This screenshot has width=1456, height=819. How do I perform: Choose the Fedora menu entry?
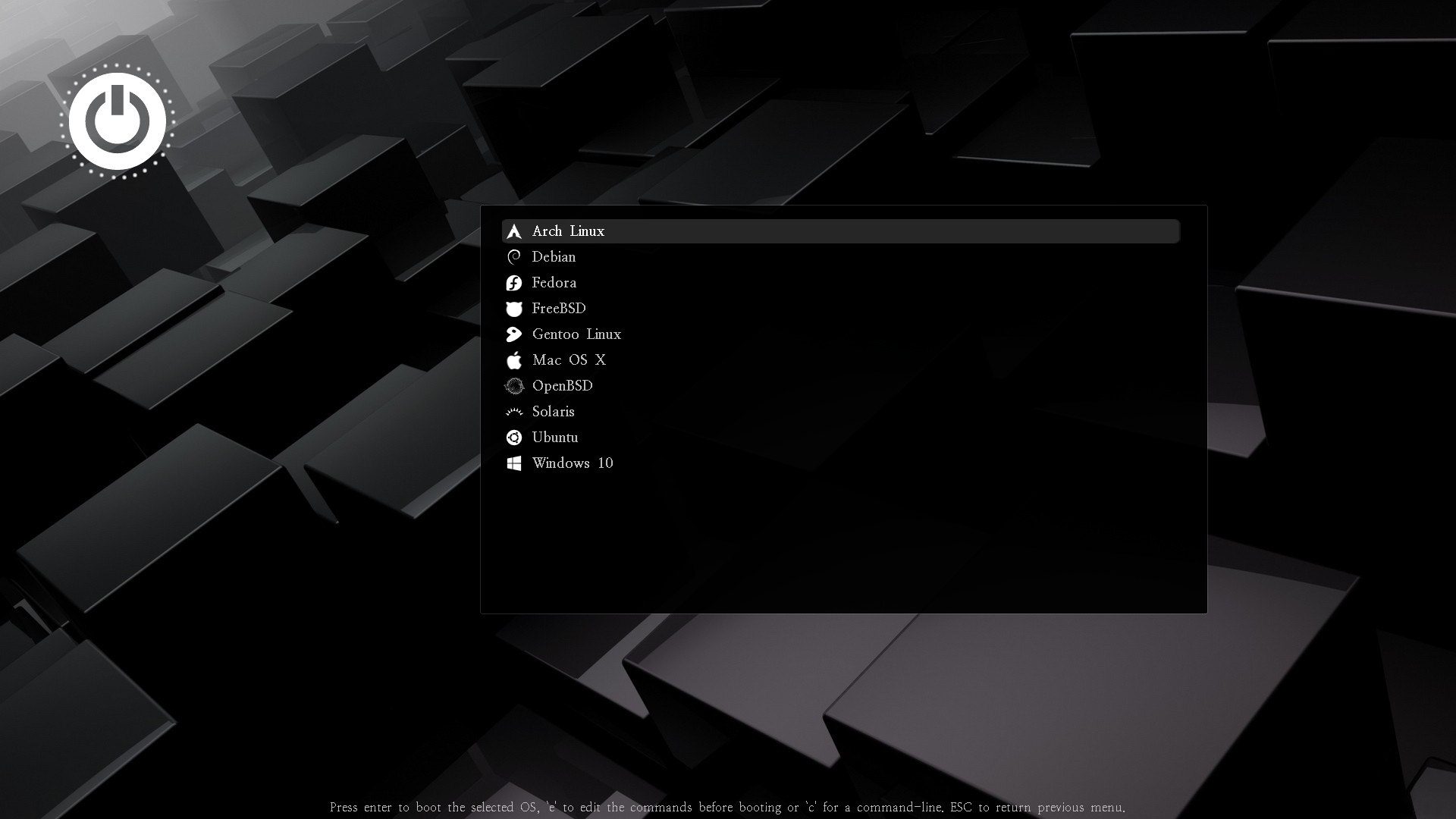click(x=840, y=283)
